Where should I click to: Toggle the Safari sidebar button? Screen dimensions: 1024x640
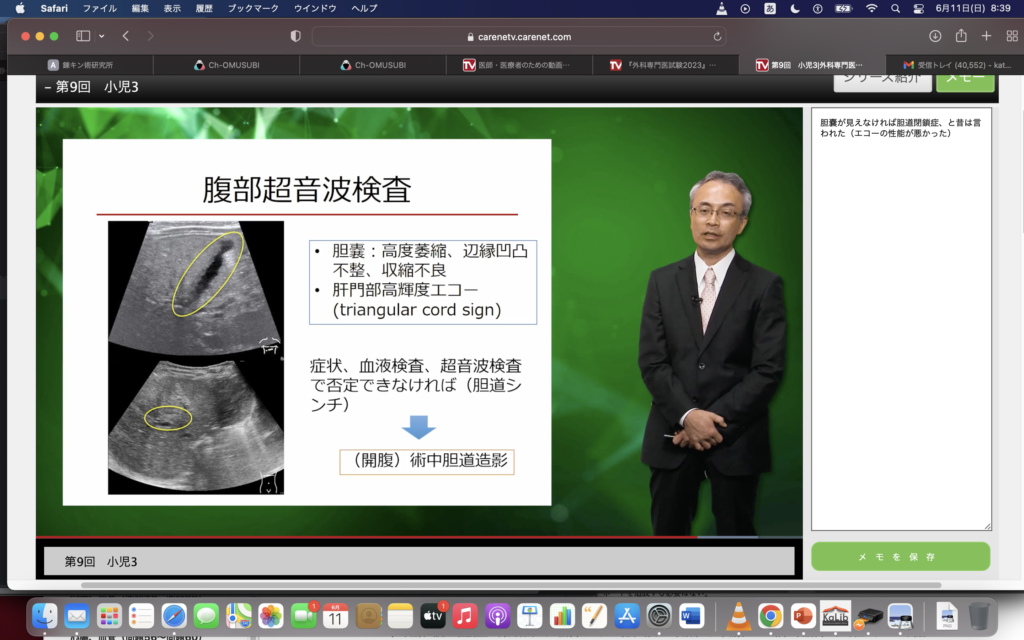point(82,36)
